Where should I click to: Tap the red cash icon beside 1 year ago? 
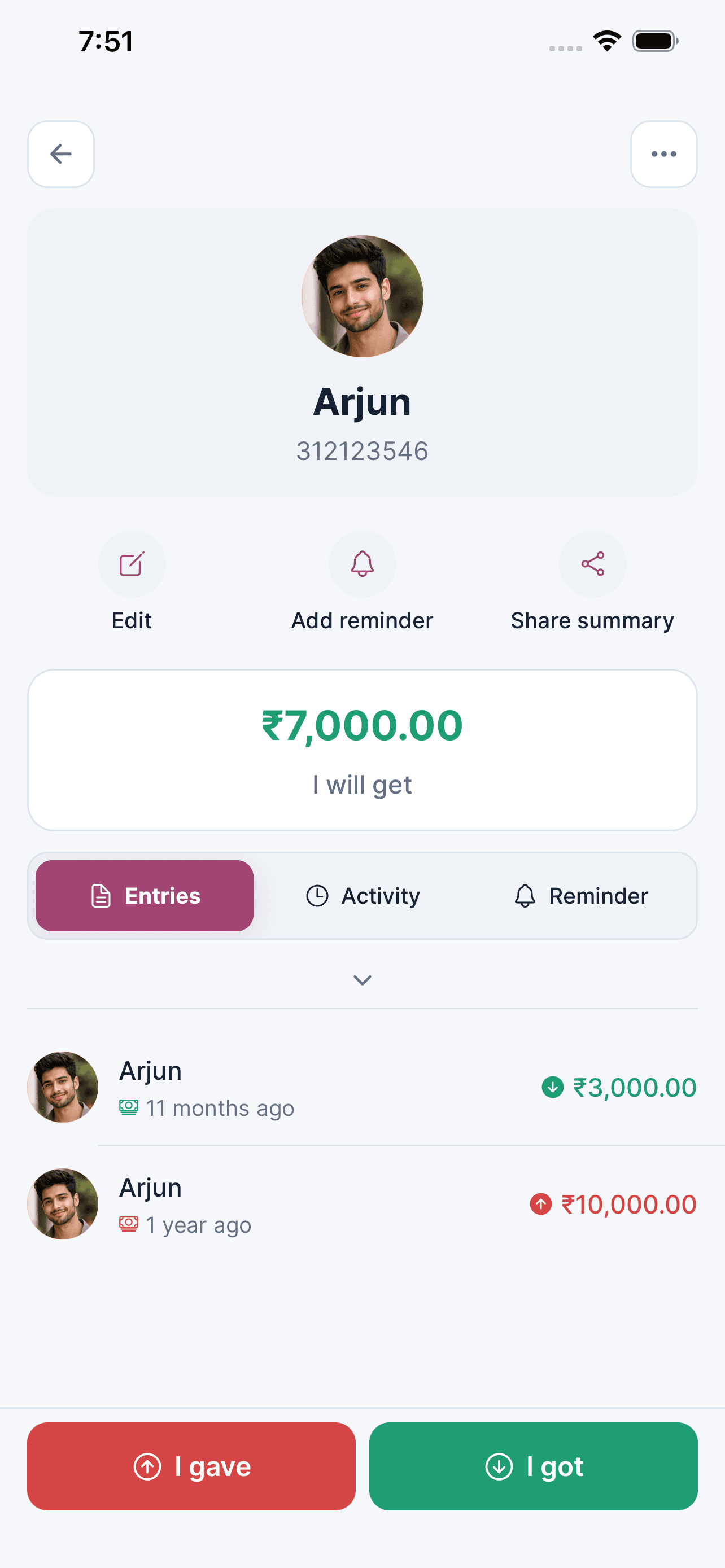click(128, 1224)
